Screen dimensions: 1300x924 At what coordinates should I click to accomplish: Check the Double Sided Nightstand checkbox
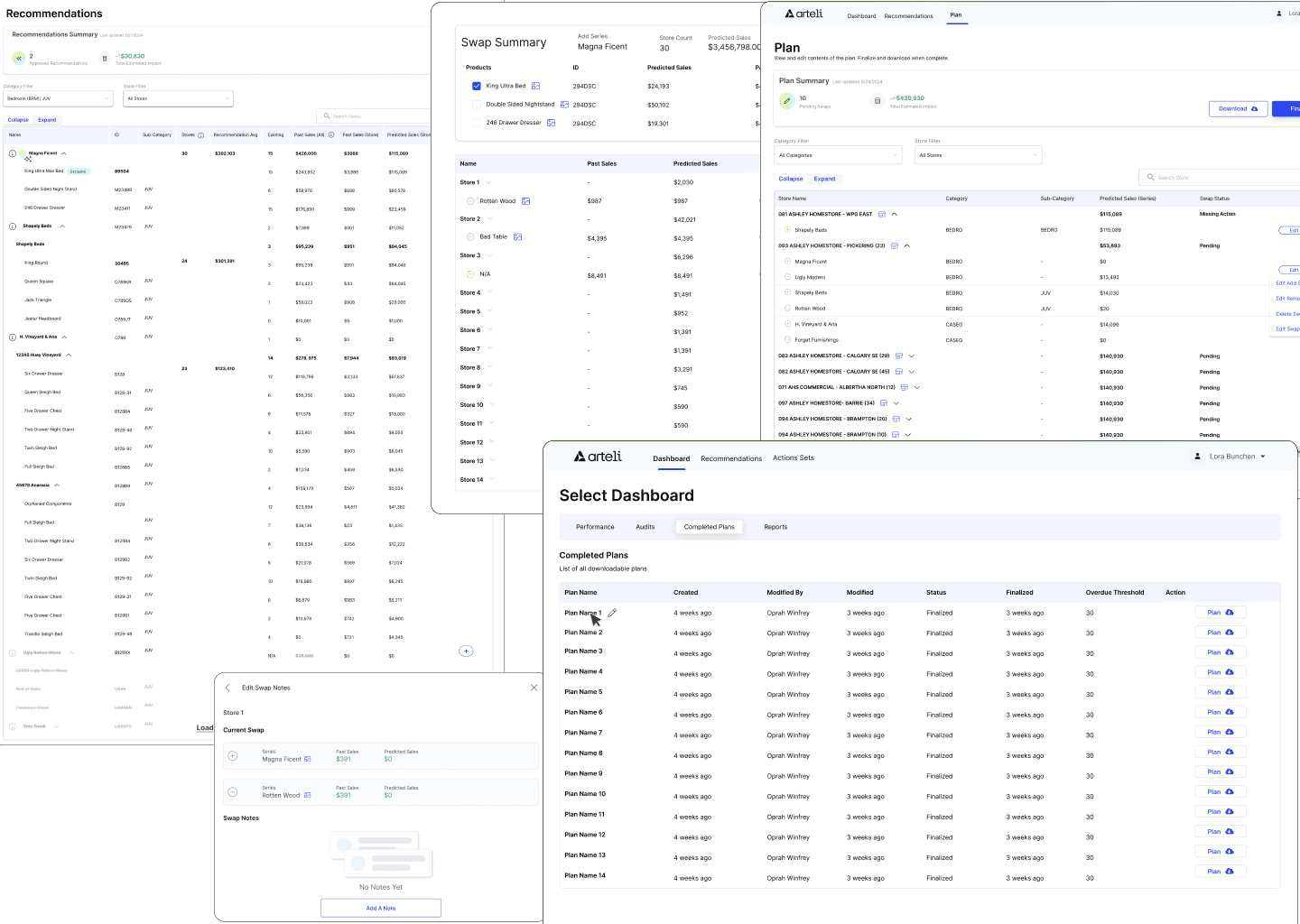click(x=477, y=105)
